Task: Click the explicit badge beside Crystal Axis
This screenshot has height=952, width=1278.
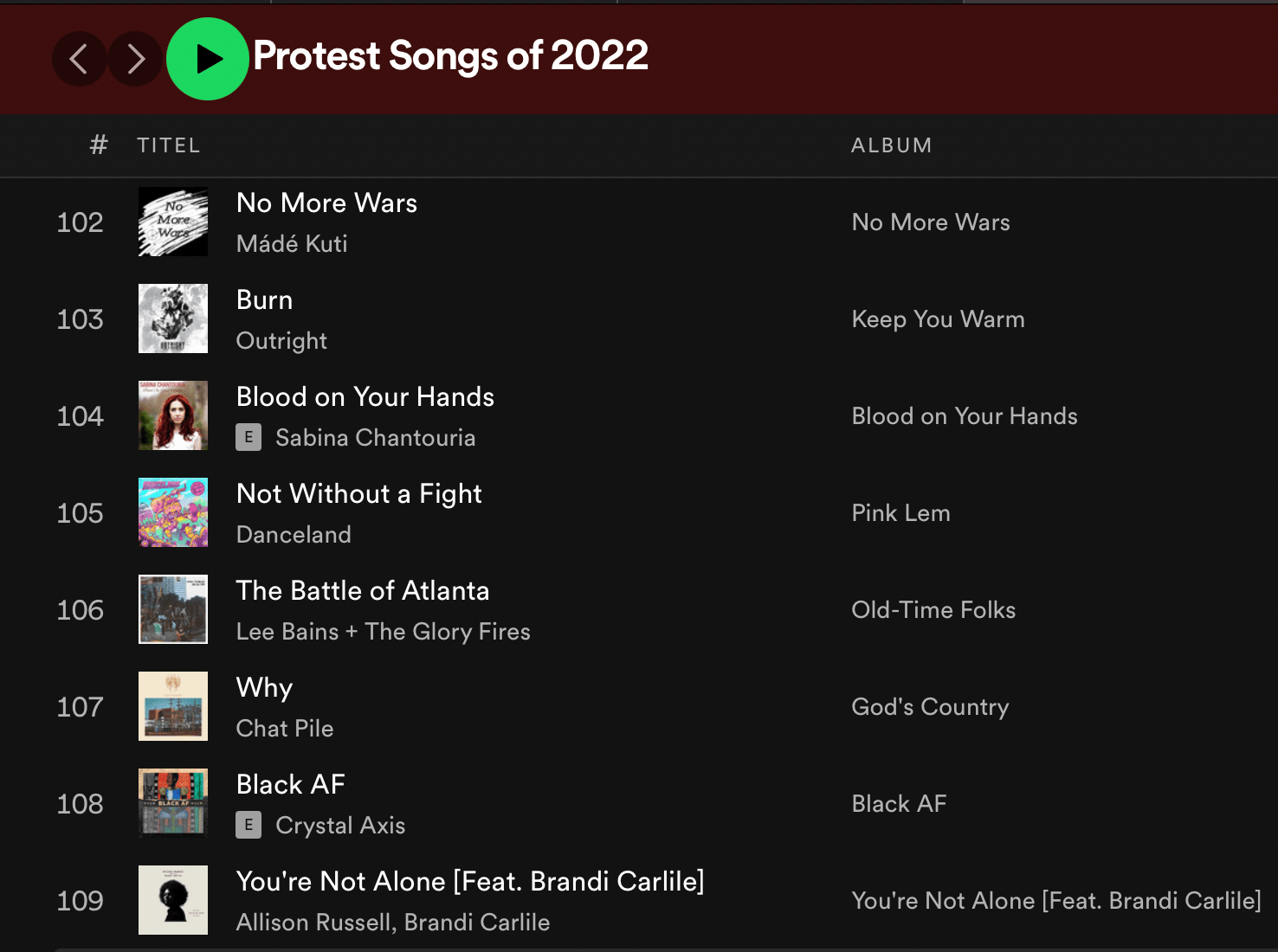Action: pos(248,826)
